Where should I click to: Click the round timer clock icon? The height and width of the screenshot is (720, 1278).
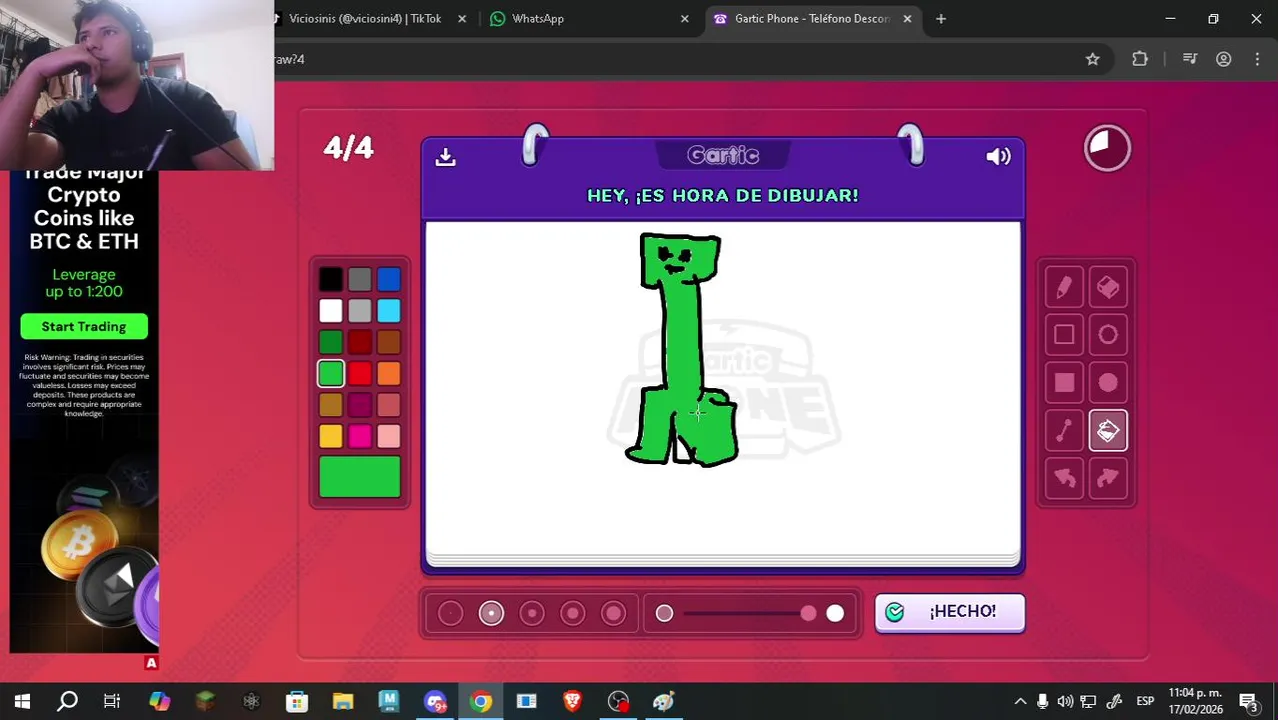pyautogui.click(x=1107, y=148)
